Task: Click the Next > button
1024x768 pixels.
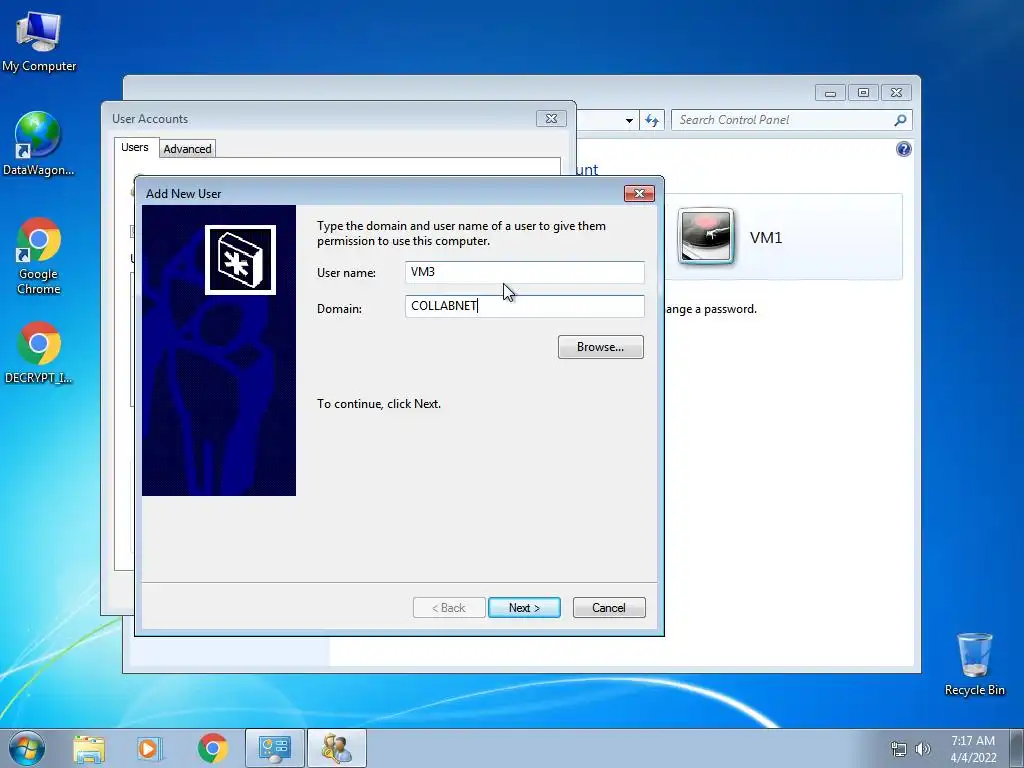Action: (x=524, y=608)
